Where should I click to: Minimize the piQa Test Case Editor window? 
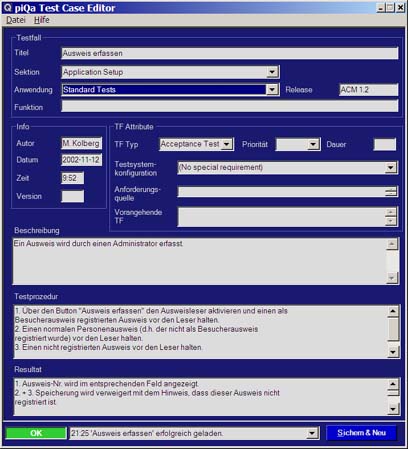pos(381,8)
